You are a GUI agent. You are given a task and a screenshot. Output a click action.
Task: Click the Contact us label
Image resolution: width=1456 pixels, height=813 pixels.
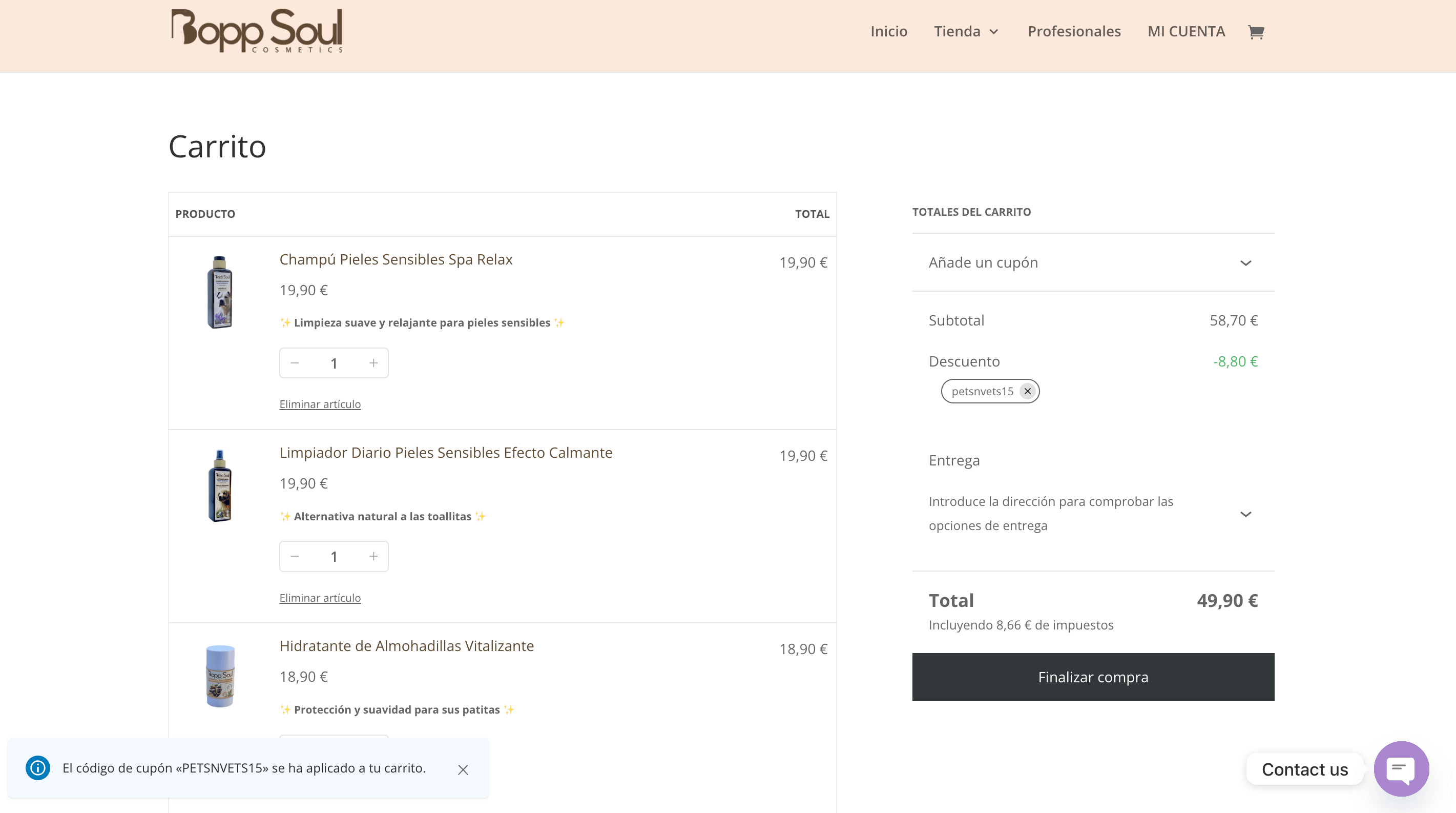(1304, 769)
